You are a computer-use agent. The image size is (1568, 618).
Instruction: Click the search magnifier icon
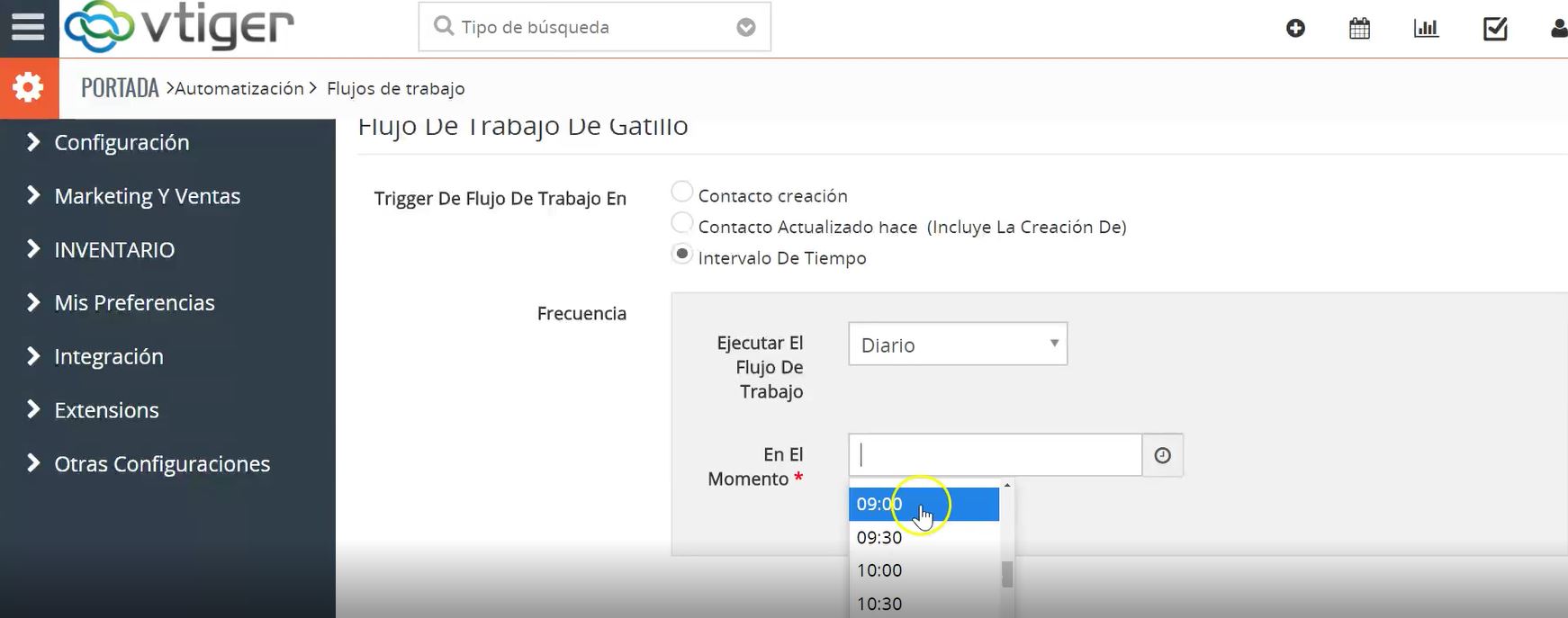point(444,26)
